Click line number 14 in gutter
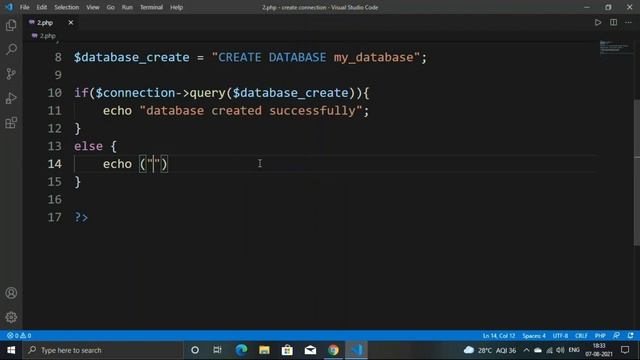 click(55, 164)
